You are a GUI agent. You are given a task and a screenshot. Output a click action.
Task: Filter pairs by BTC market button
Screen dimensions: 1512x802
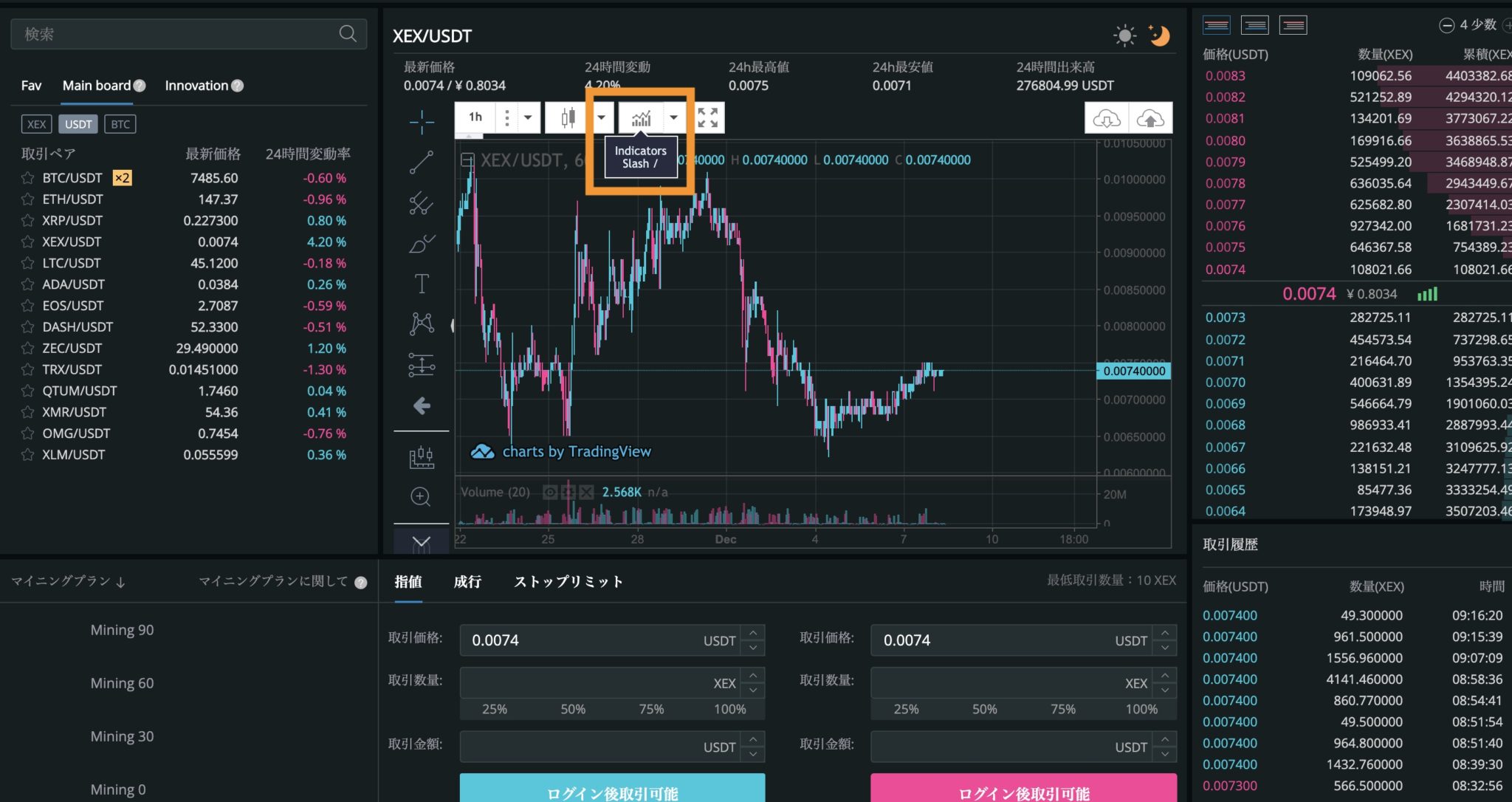pos(120,123)
